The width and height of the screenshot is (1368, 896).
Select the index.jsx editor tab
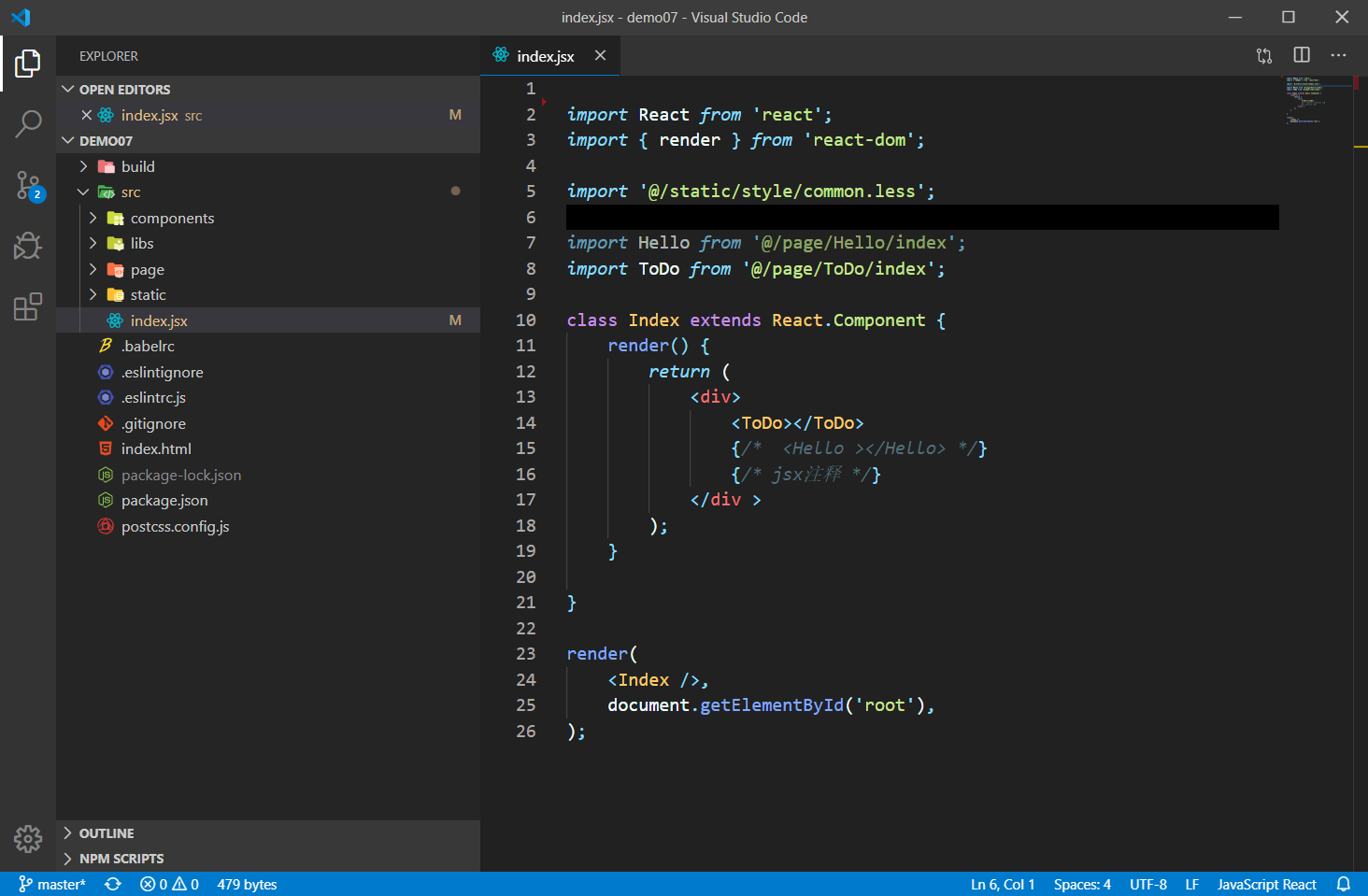[x=549, y=56]
